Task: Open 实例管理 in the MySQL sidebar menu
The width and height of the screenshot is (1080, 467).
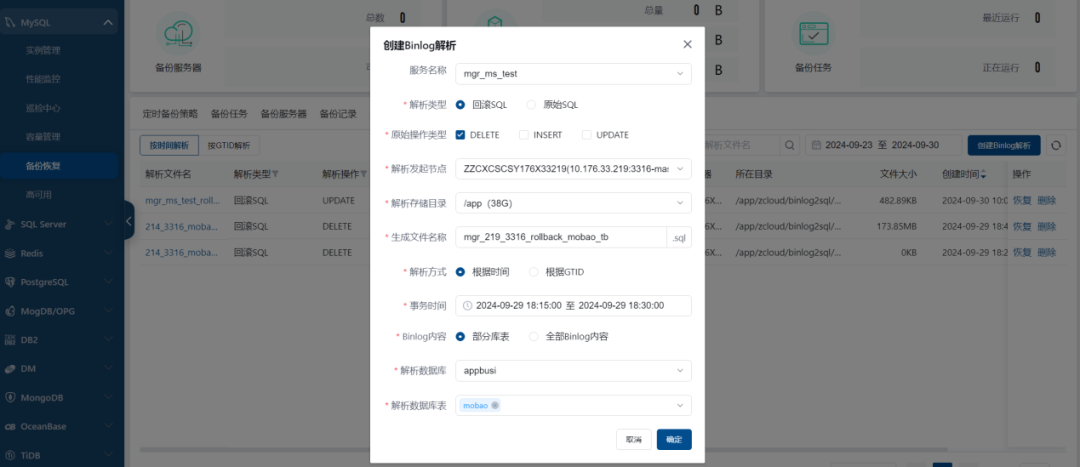Action: click(43, 50)
